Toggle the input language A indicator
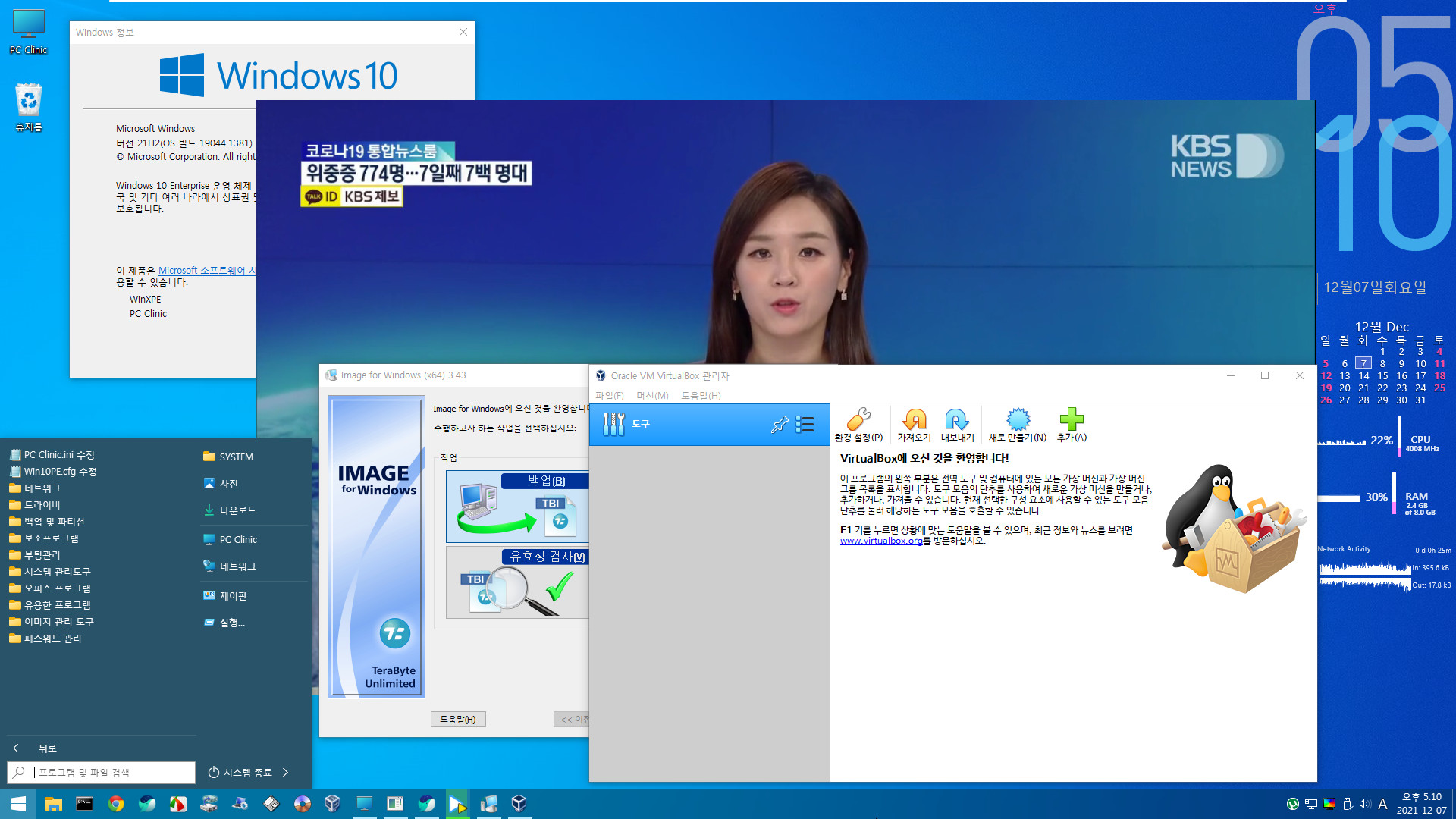 1382,804
